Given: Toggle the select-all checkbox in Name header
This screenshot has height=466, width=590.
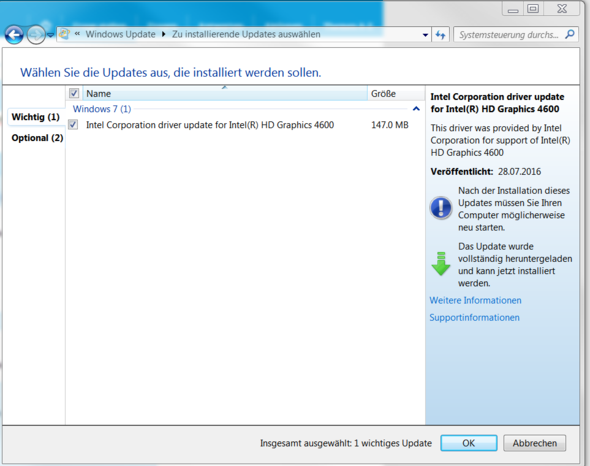Looking at the screenshot, I should click(74, 93).
